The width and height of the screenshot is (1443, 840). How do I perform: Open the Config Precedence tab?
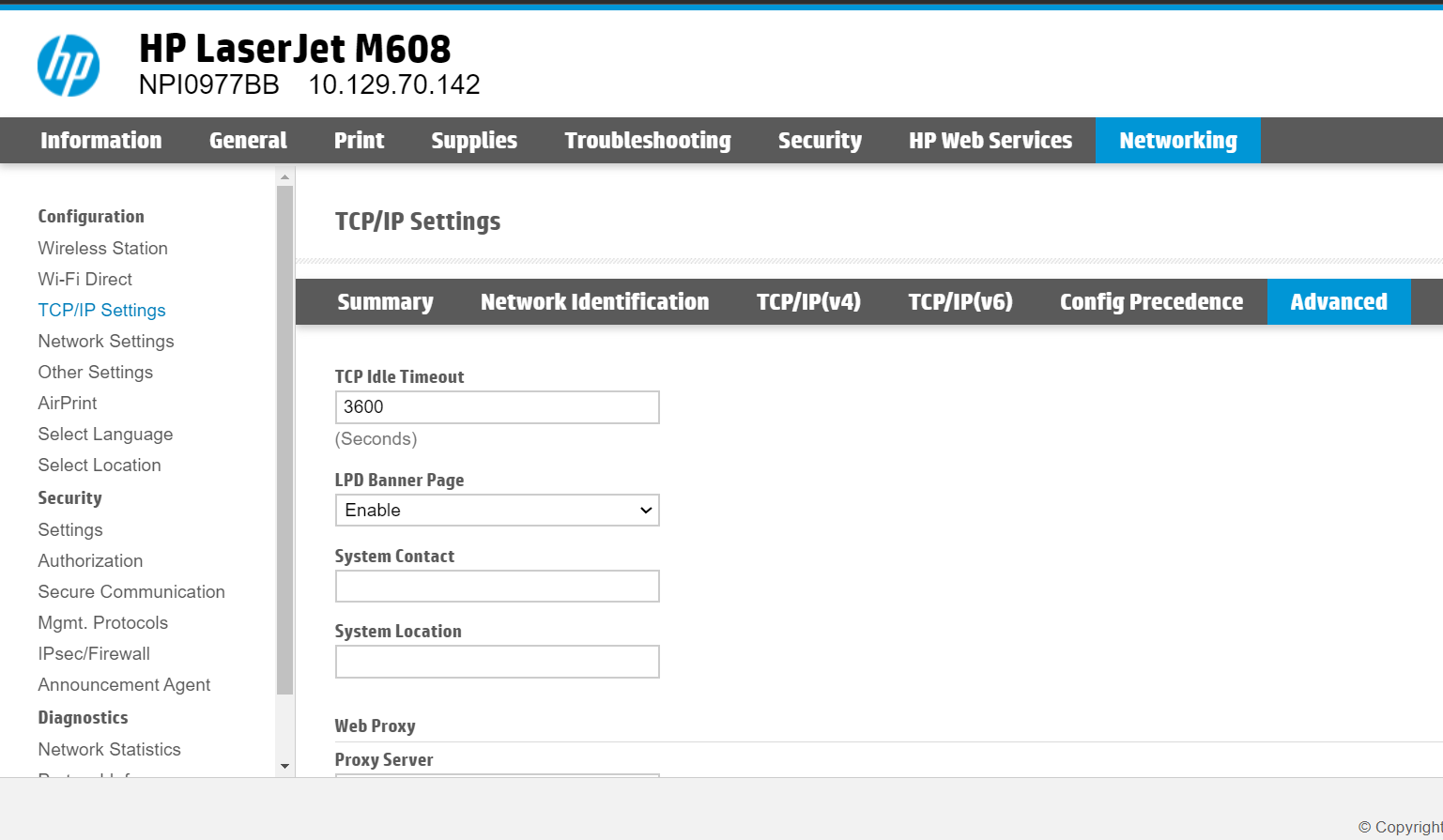(x=1150, y=301)
